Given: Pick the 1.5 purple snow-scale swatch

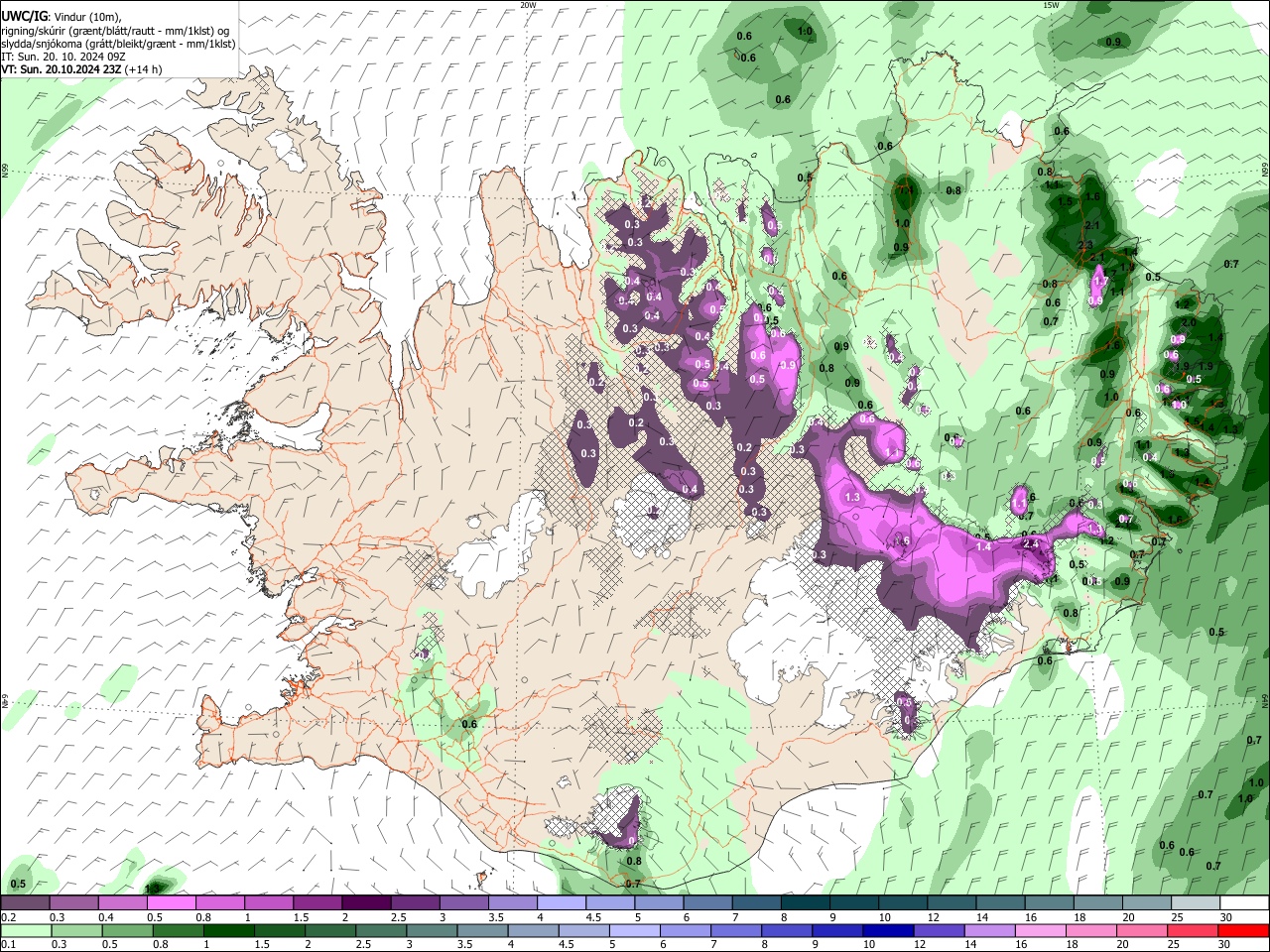Looking at the screenshot, I should 317,903.
